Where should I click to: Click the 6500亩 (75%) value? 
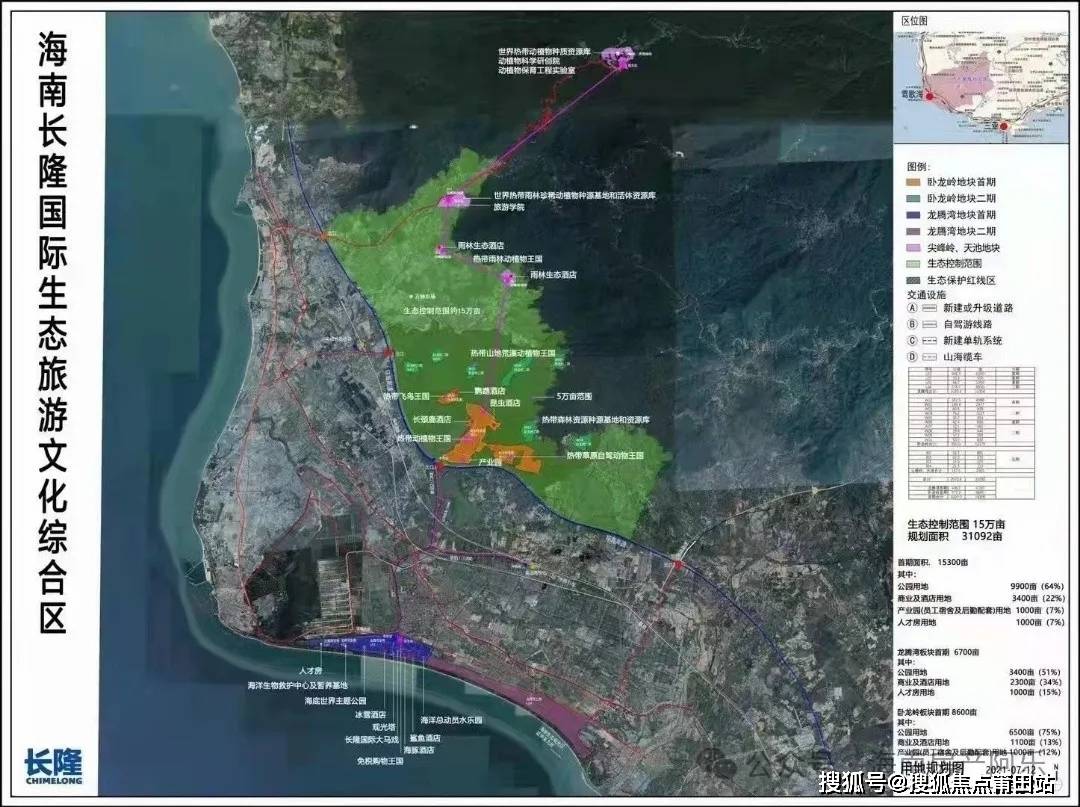(x=1035, y=733)
